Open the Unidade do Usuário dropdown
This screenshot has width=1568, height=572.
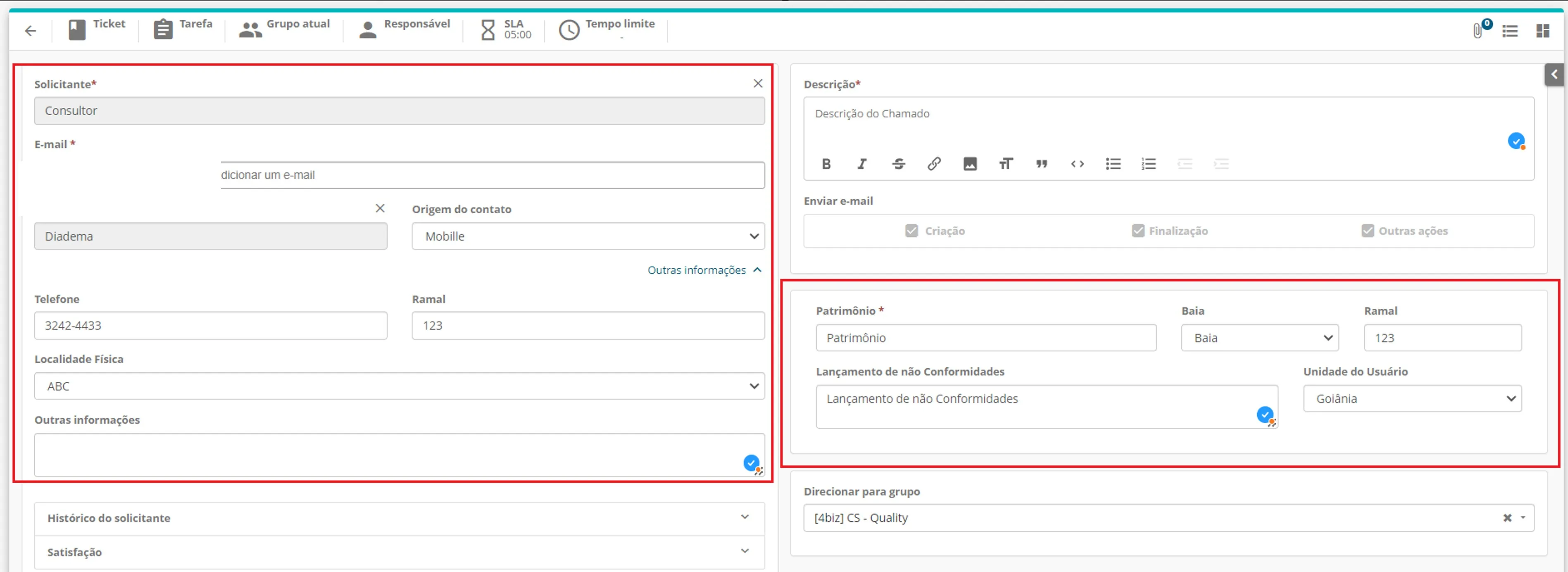[x=1412, y=399]
